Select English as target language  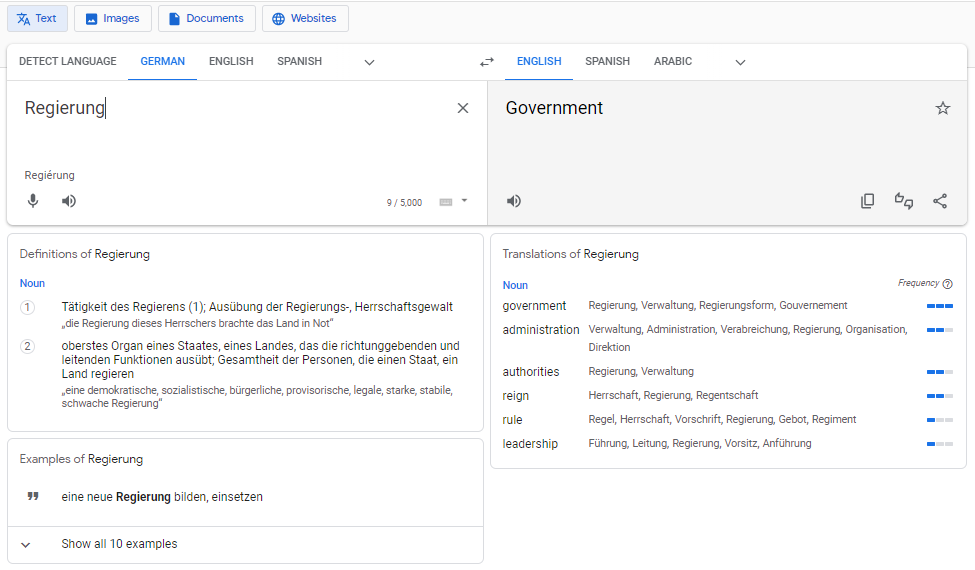539,62
